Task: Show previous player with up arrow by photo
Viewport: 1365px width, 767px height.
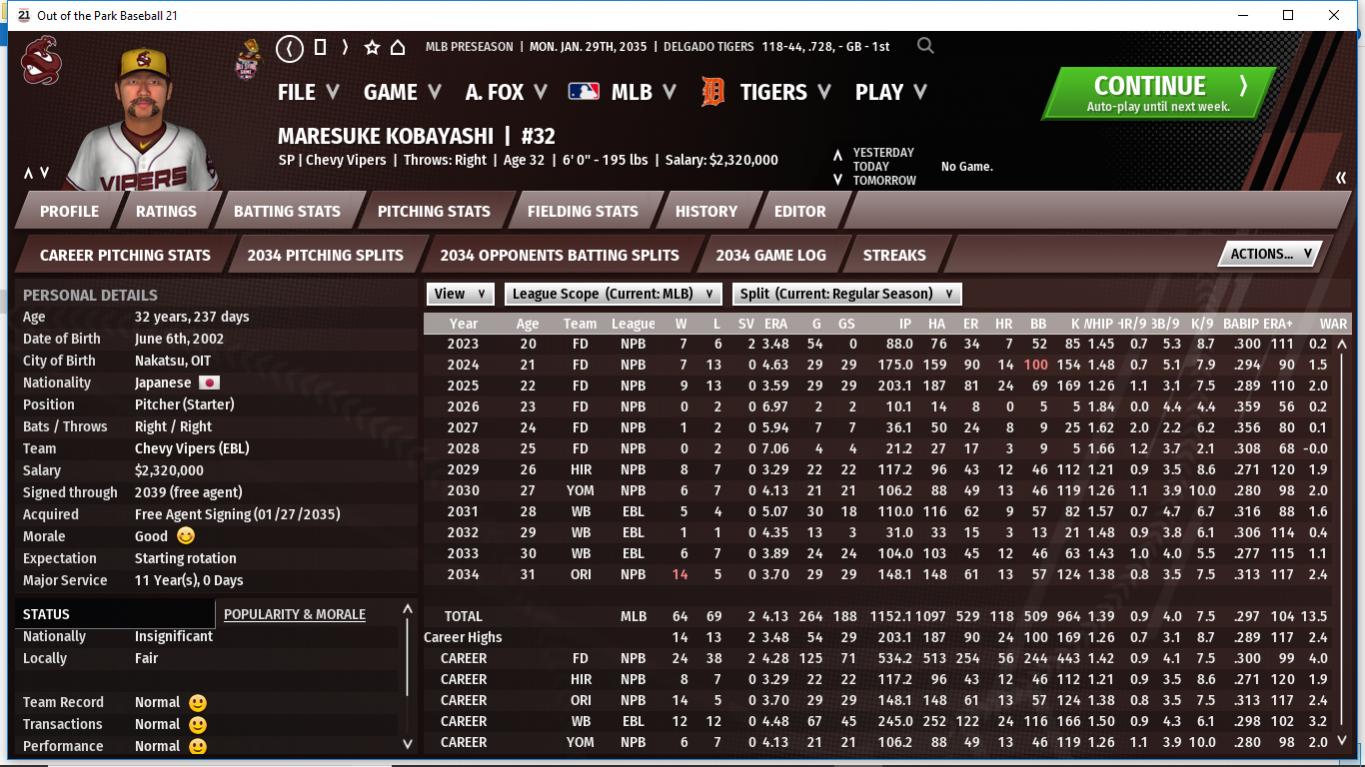Action: 29,173
